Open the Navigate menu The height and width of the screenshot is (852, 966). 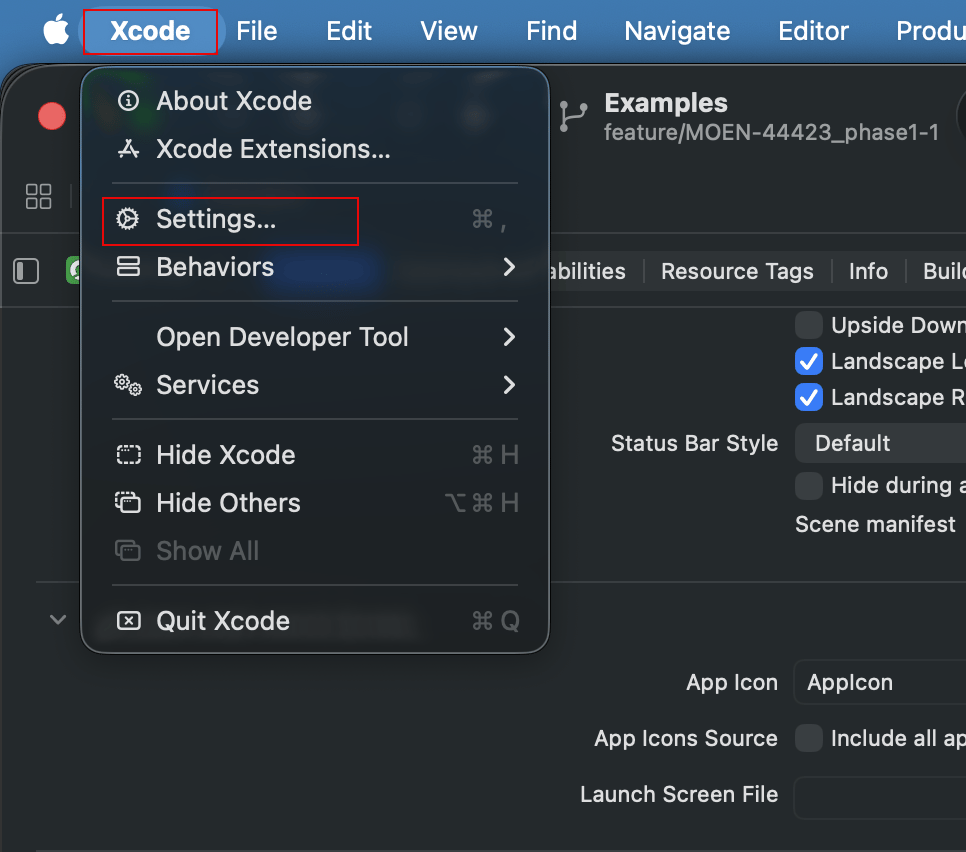click(x=677, y=31)
